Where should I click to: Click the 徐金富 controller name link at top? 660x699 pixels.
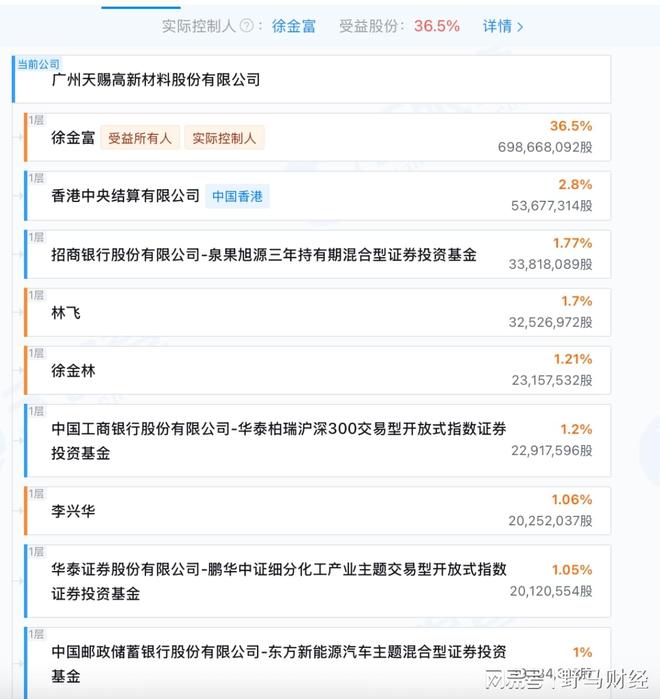point(293,26)
